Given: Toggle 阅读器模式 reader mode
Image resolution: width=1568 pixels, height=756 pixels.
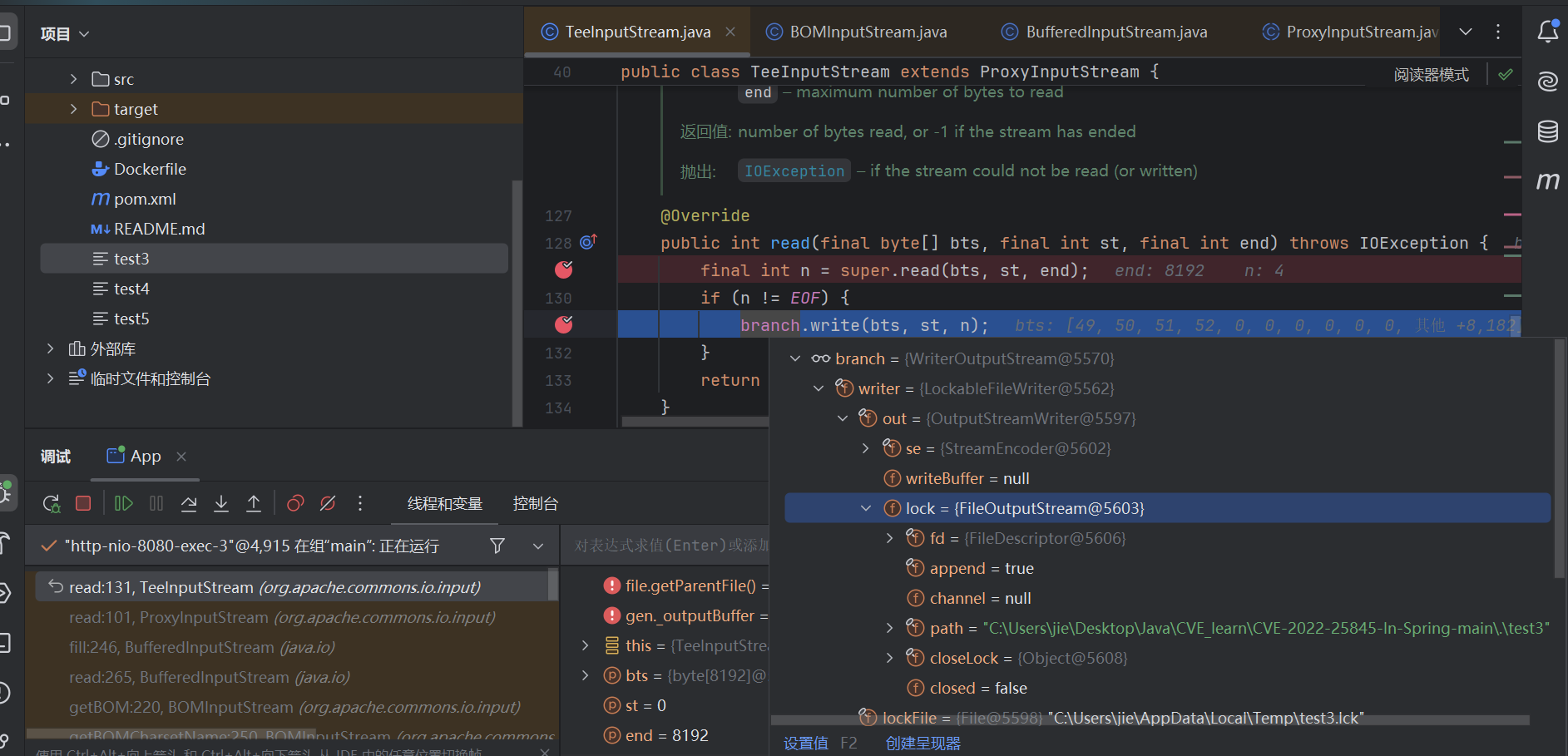Looking at the screenshot, I should point(1432,74).
